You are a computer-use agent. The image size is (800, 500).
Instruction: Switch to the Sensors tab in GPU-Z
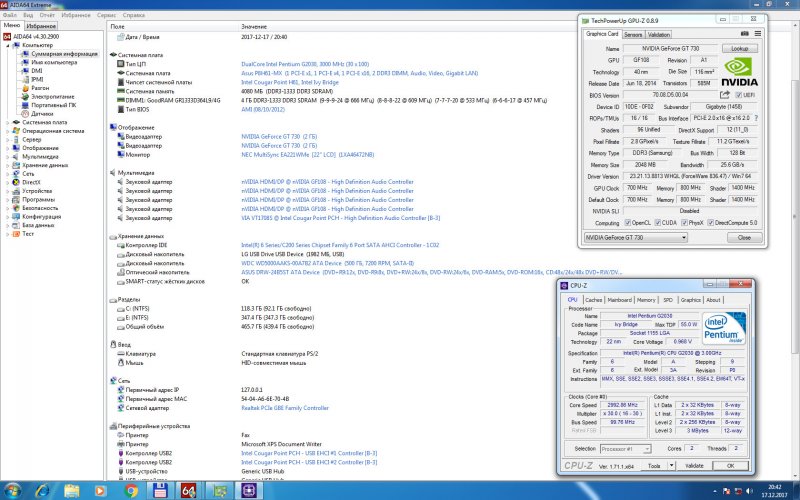(634, 33)
